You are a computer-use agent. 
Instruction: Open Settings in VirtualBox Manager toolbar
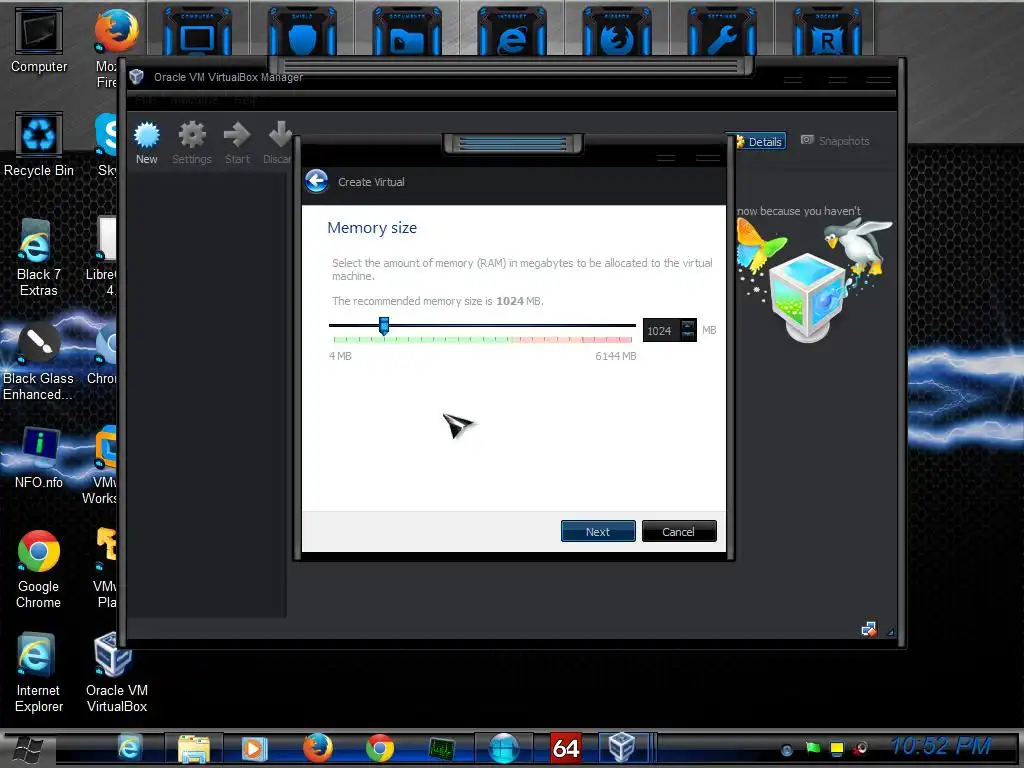pyautogui.click(x=192, y=143)
